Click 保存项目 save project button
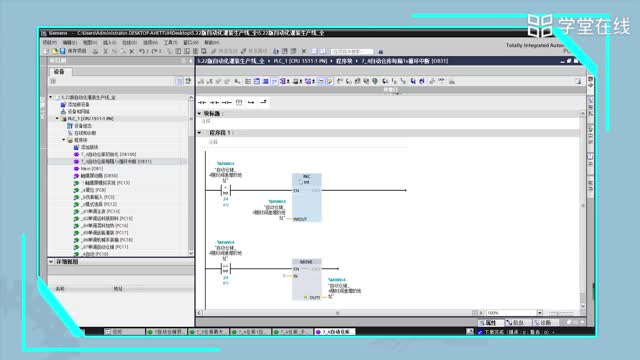This screenshot has height=360, width=640. click(x=73, y=51)
